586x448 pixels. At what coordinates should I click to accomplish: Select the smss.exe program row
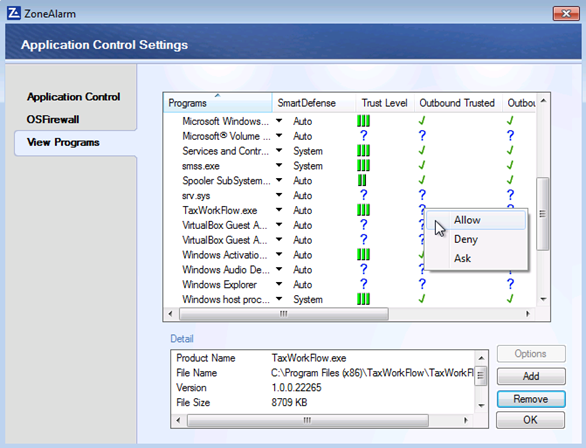(x=201, y=166)
